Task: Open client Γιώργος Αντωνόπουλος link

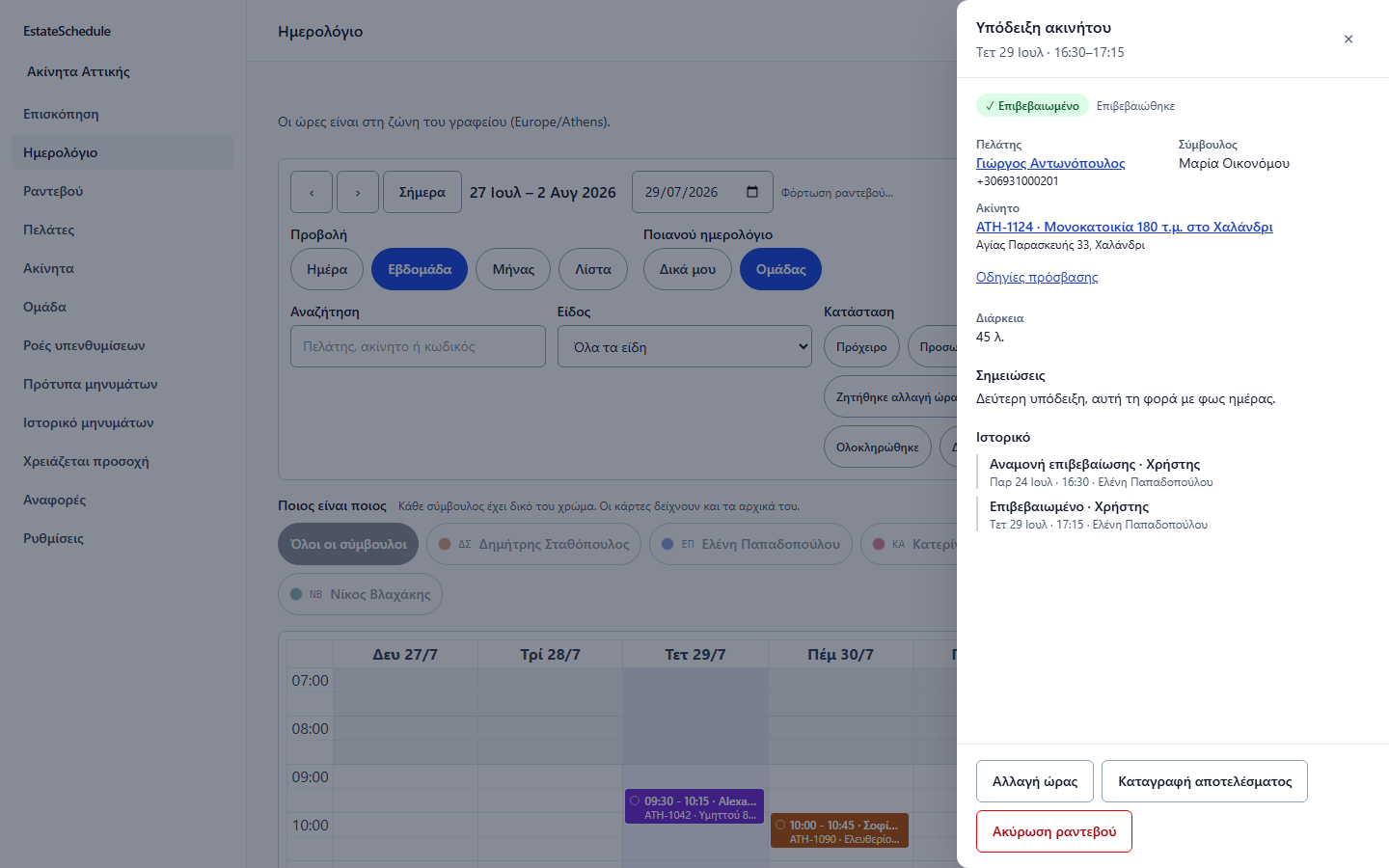Action: 1050,163
